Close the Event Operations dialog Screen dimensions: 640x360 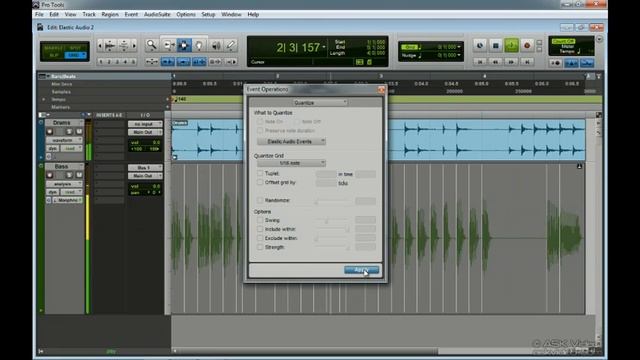click(x=381, y=89)
